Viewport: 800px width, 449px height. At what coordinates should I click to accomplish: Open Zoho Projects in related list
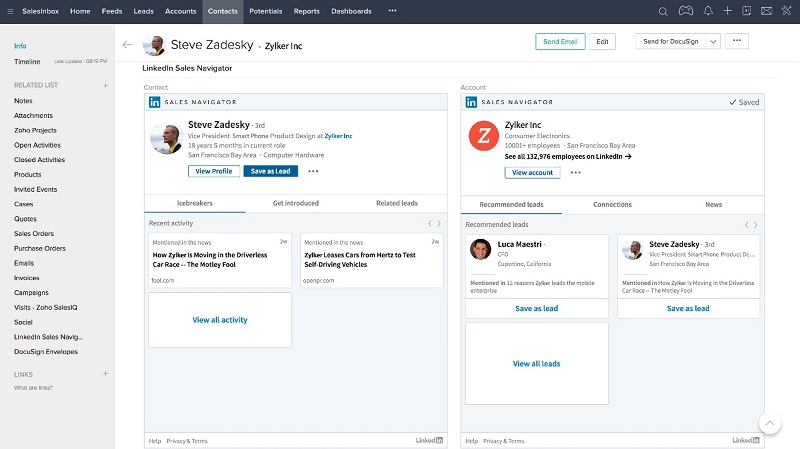click(x=36, y=130)
